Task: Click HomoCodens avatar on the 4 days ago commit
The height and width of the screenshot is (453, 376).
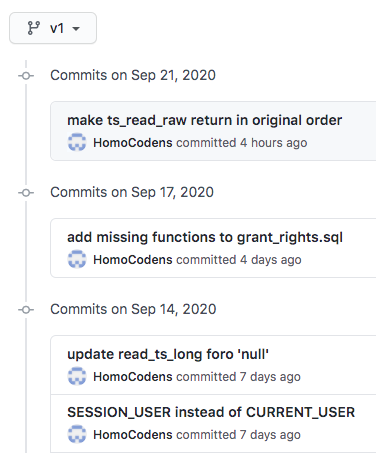Action: [77, 259]
